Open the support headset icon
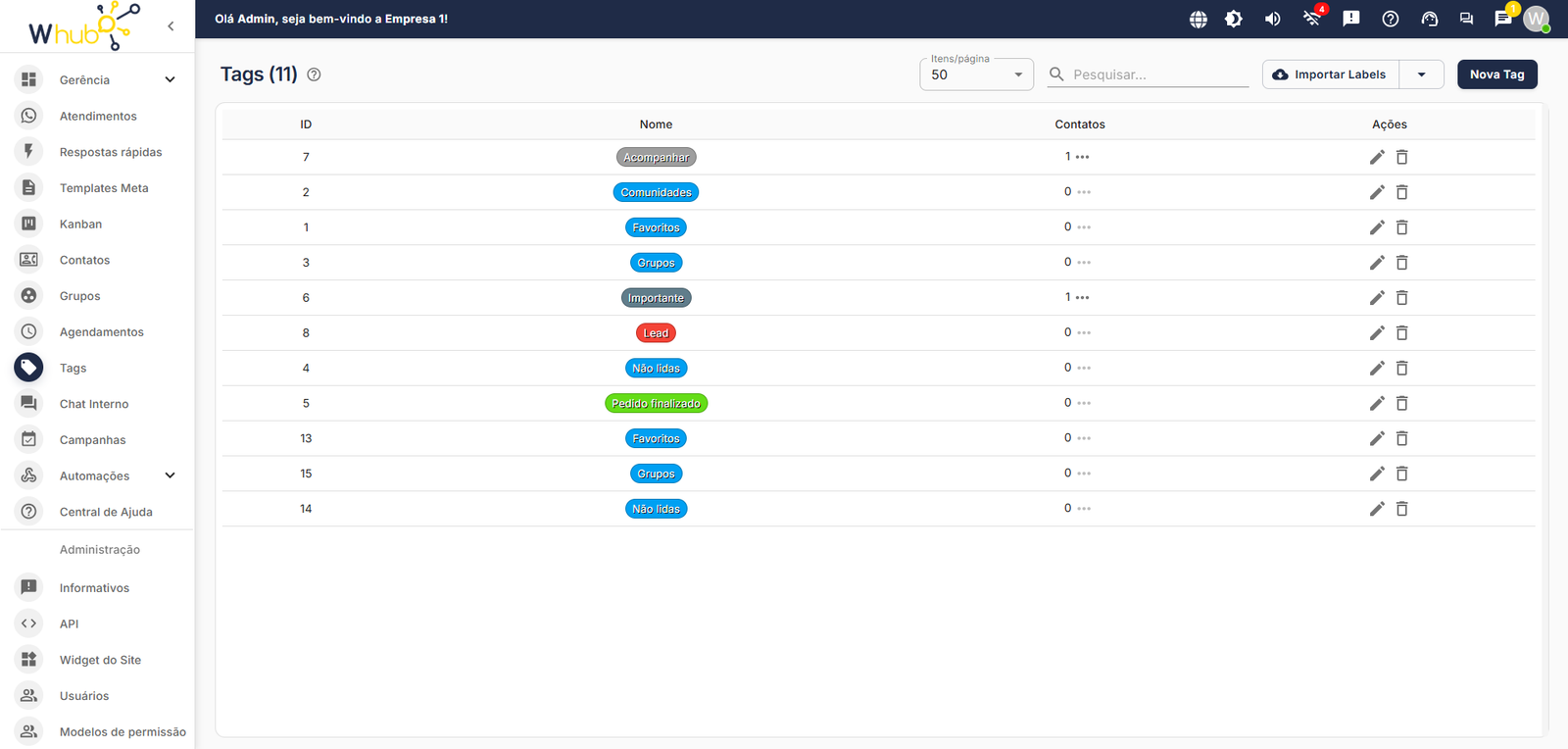 click(1430, 19)
